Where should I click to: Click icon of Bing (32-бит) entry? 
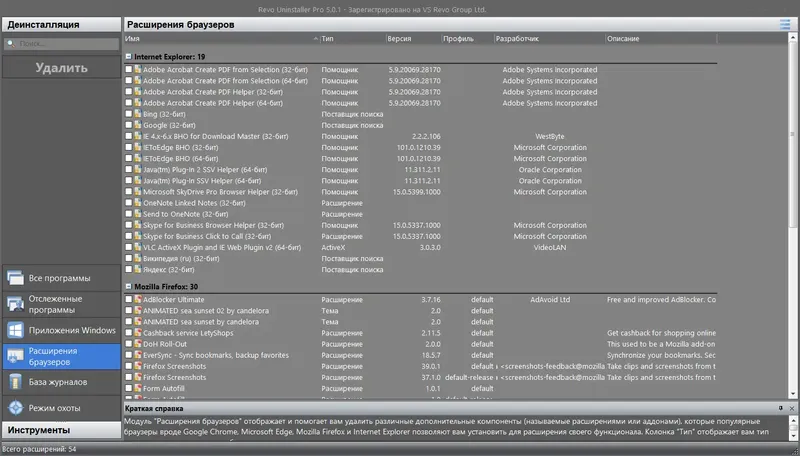pyautogui.click(x=138, y=114)
